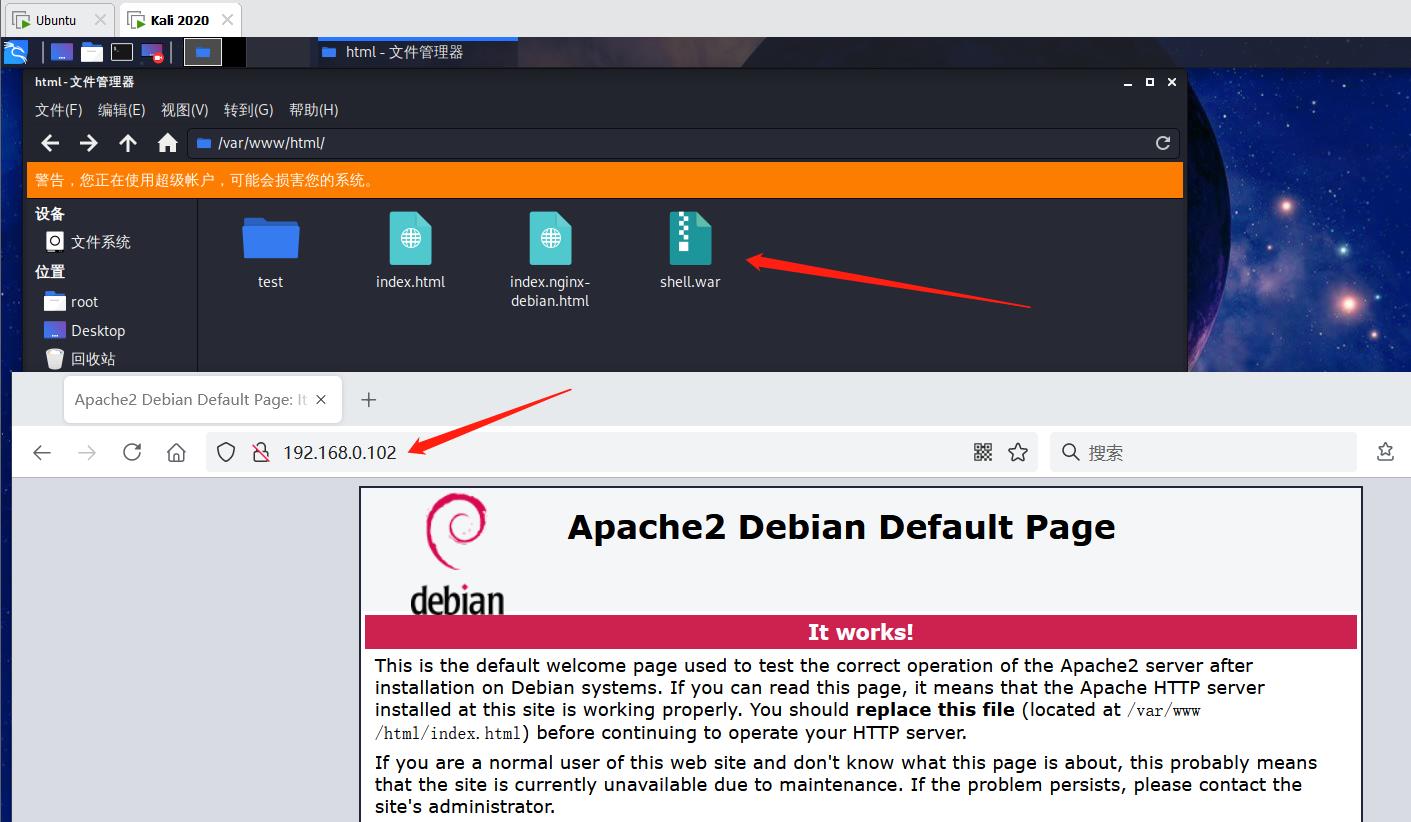Go to home folder in file manager
The height and width of the screenshot is (822, 1411).
point(167,143)
